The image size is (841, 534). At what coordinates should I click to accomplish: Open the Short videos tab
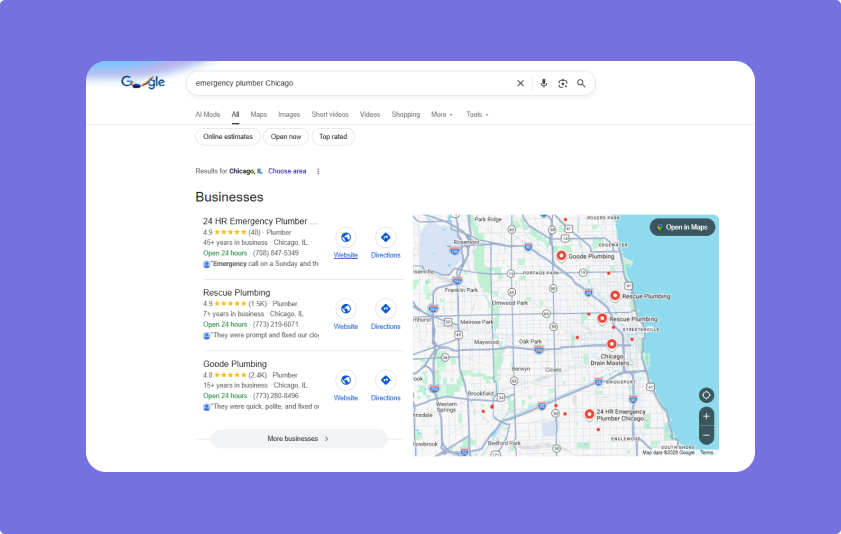pos(330,115)
